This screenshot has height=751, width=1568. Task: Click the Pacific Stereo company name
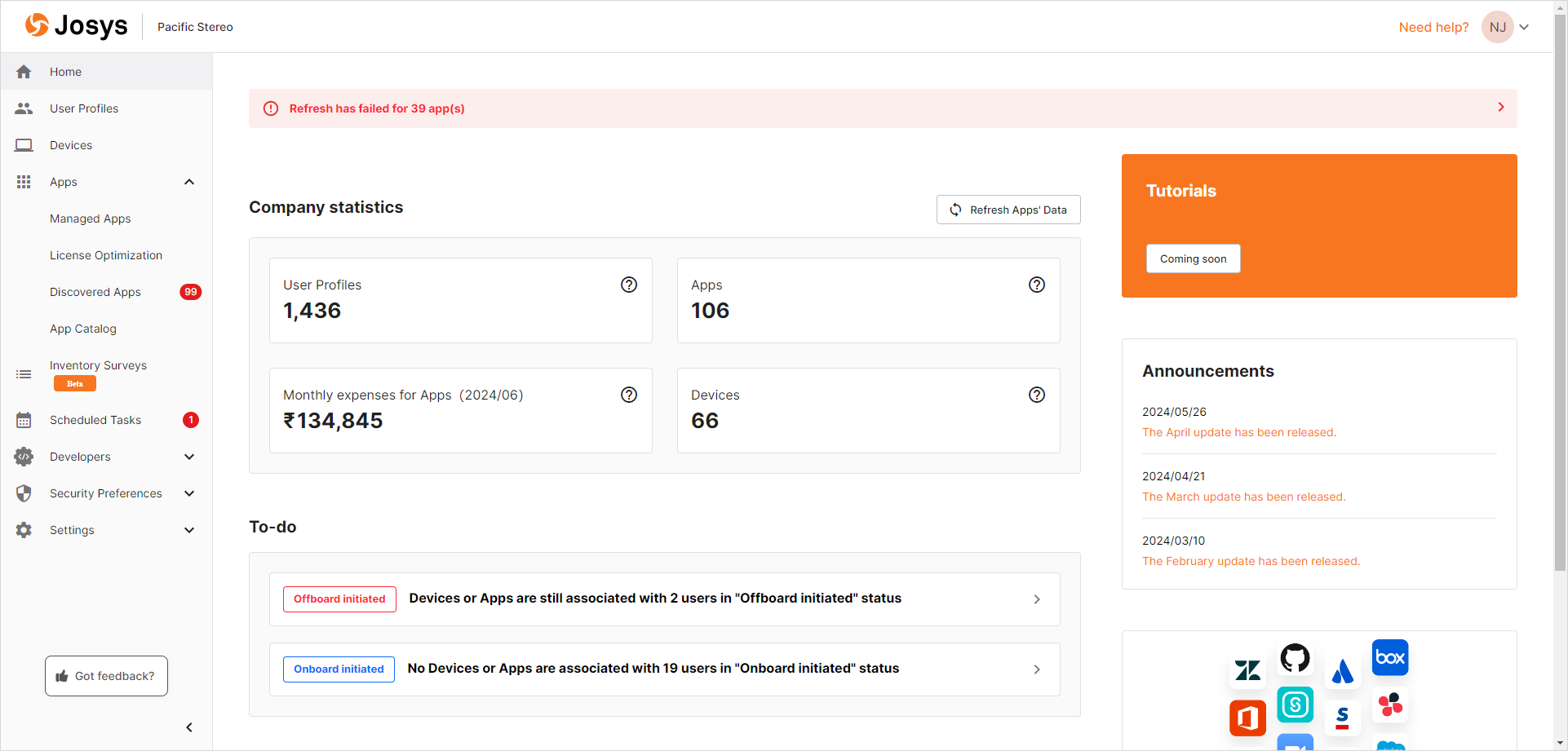pos(195,27)
